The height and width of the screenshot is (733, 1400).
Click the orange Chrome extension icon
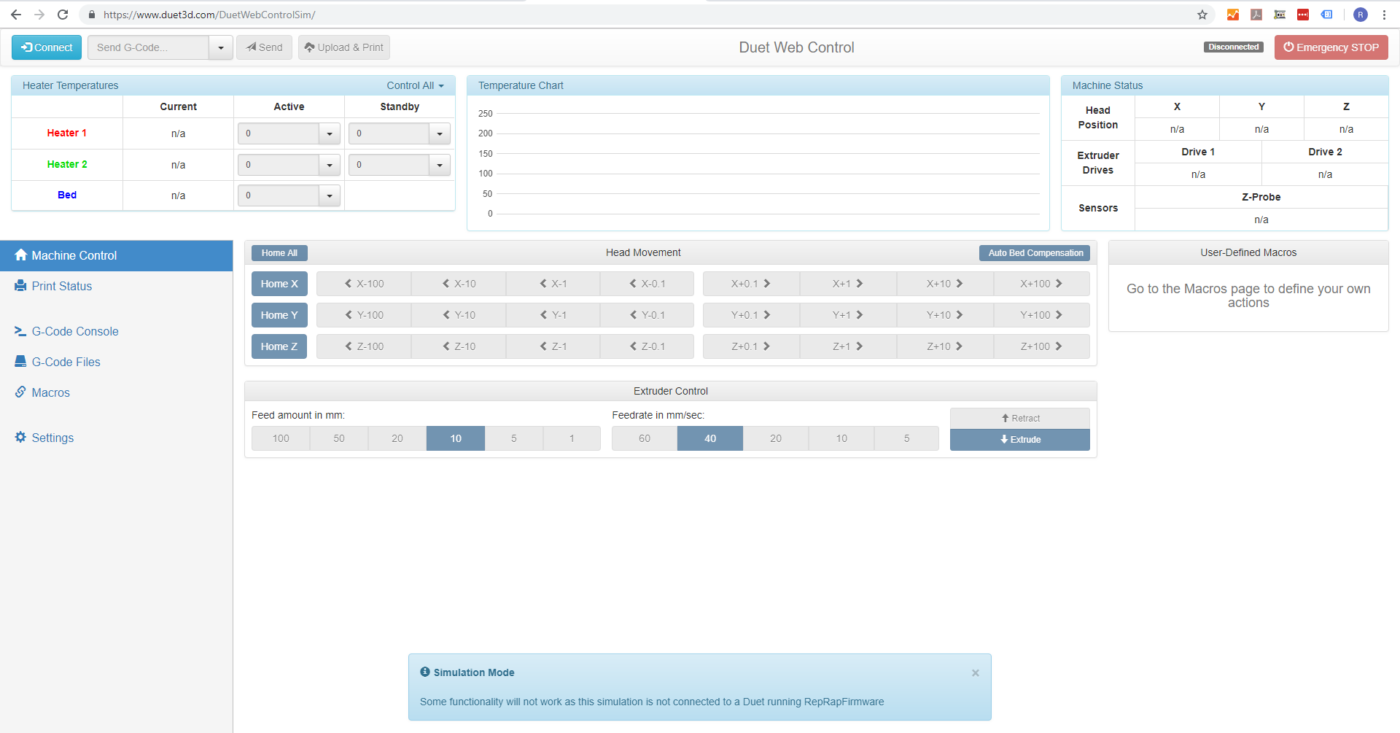1233,15
